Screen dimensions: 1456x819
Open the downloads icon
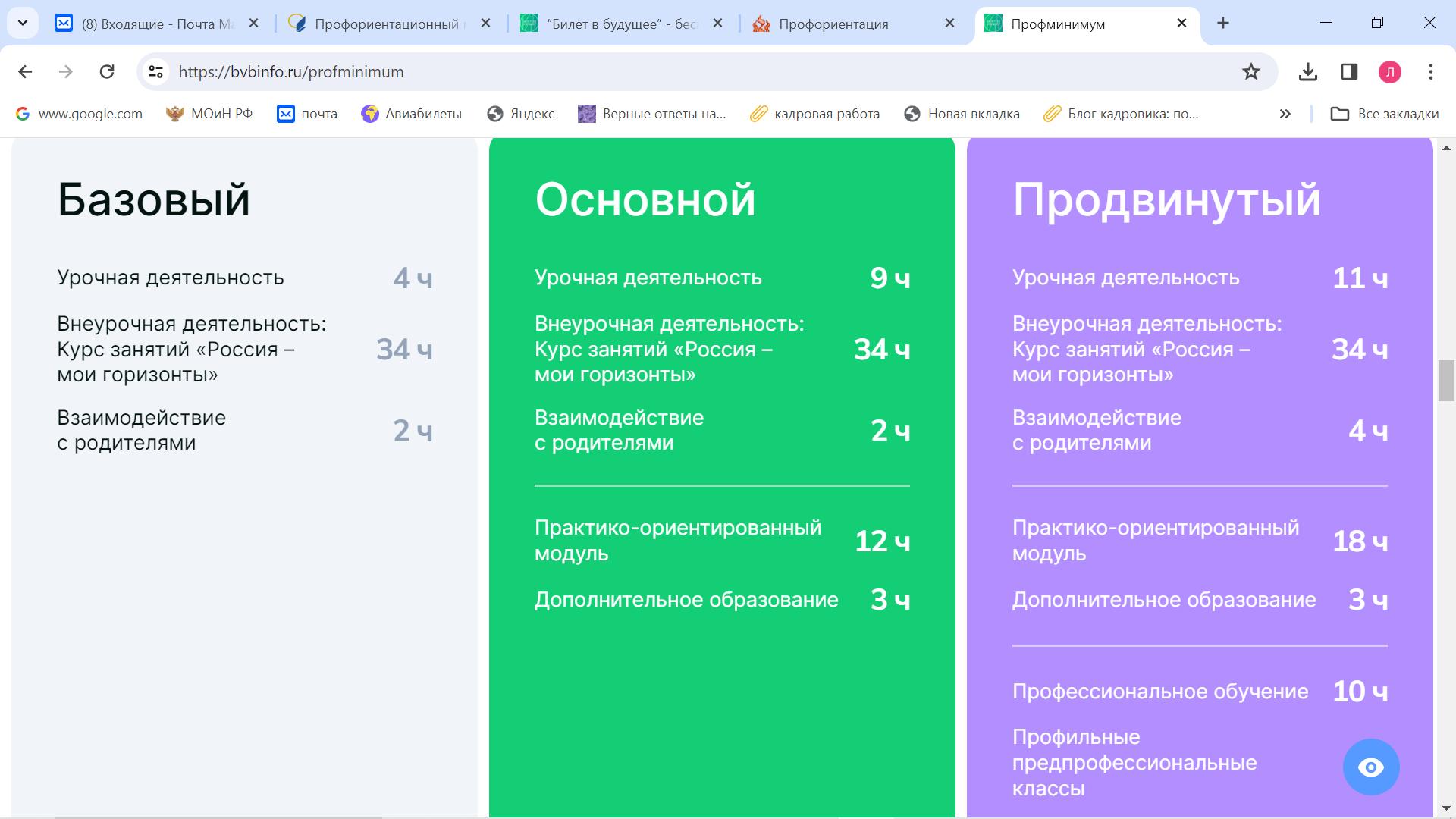tap(1308, 72)
